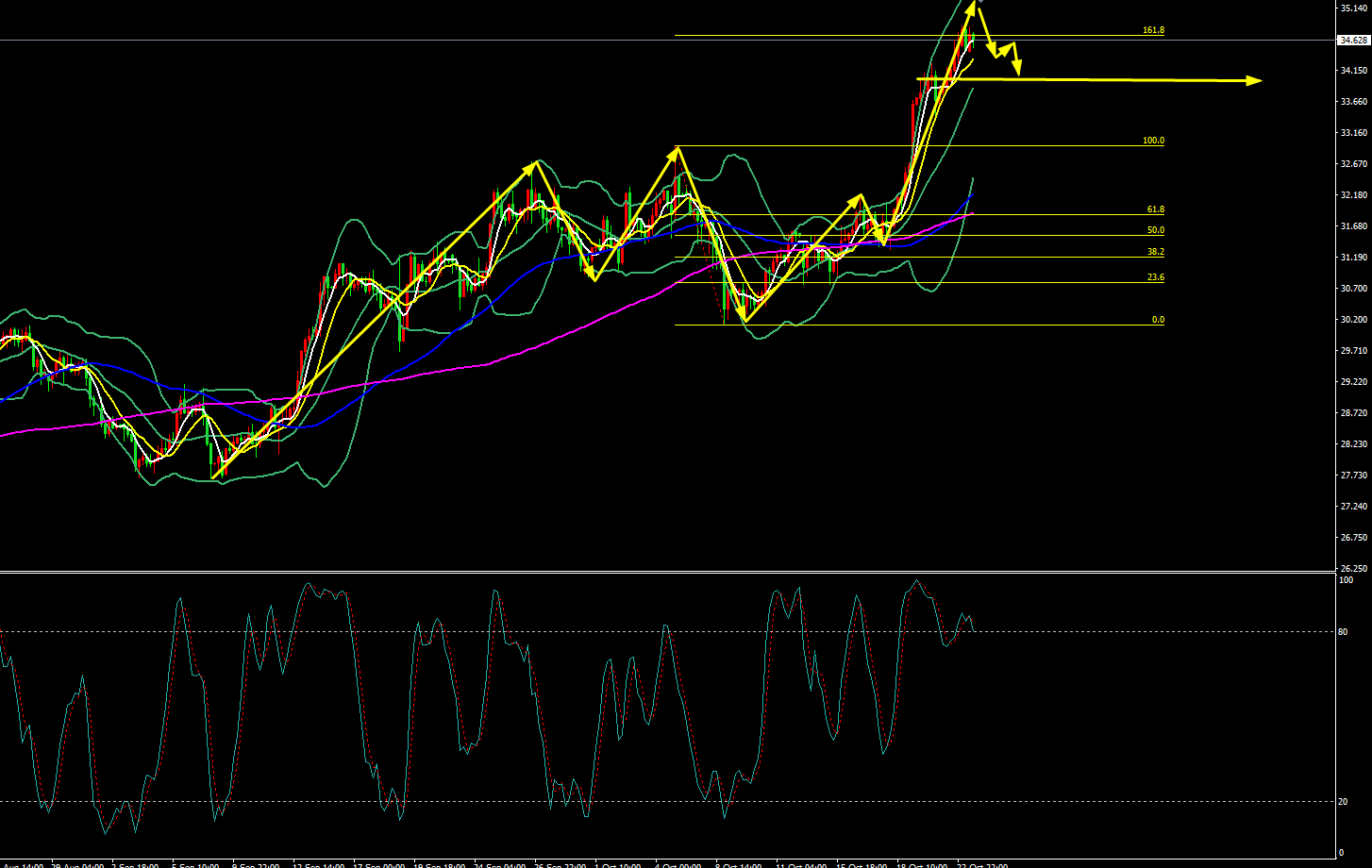Image resolution: width=1372 pixels, height=868 pixels.
Task: Click the 30.700 price axis label
Action: tap(1352, 289)
